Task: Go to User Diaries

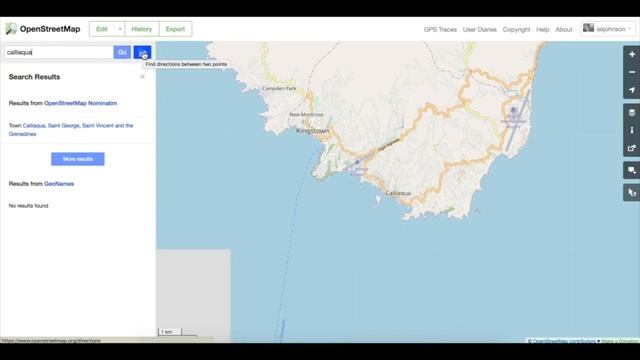Action: [480, 29]
